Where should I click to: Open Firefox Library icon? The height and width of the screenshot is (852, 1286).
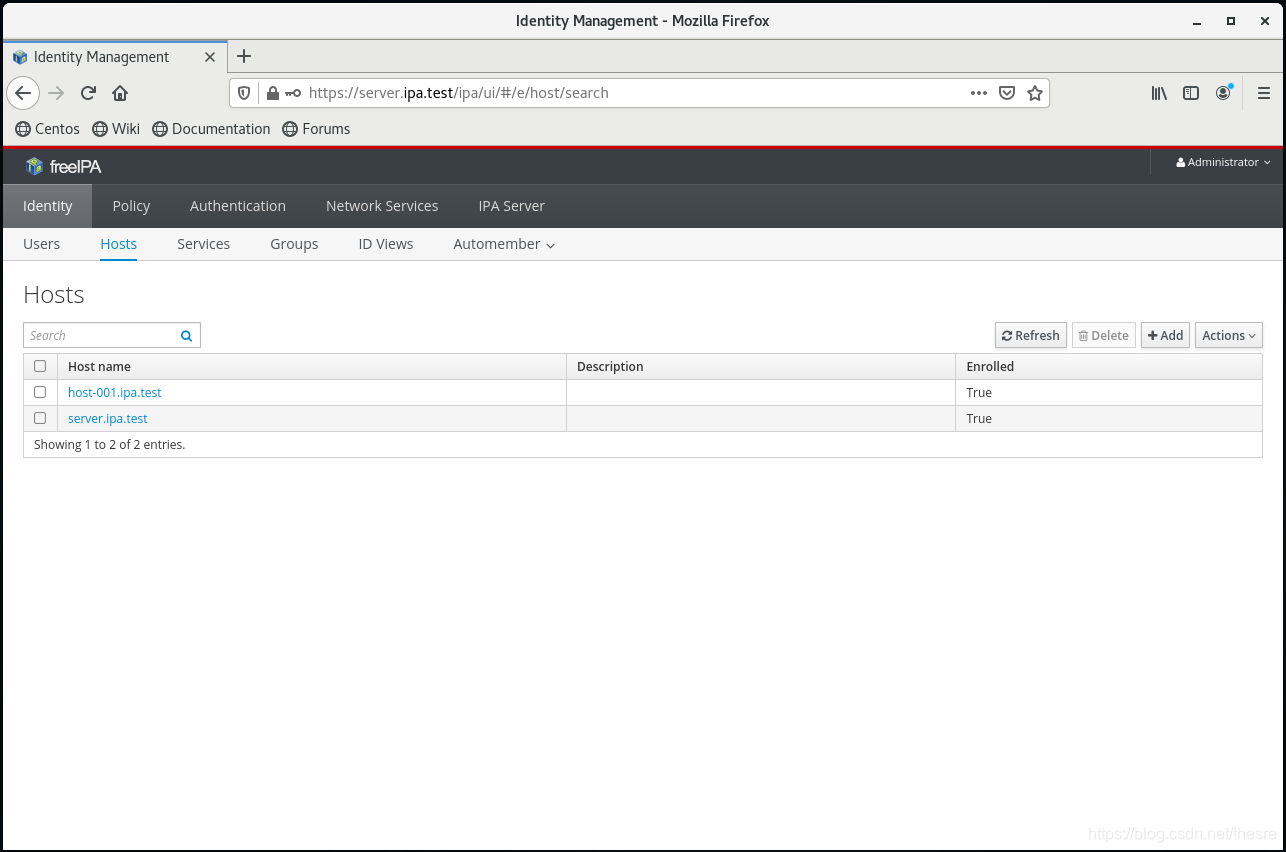click(x=1159, y=93)
